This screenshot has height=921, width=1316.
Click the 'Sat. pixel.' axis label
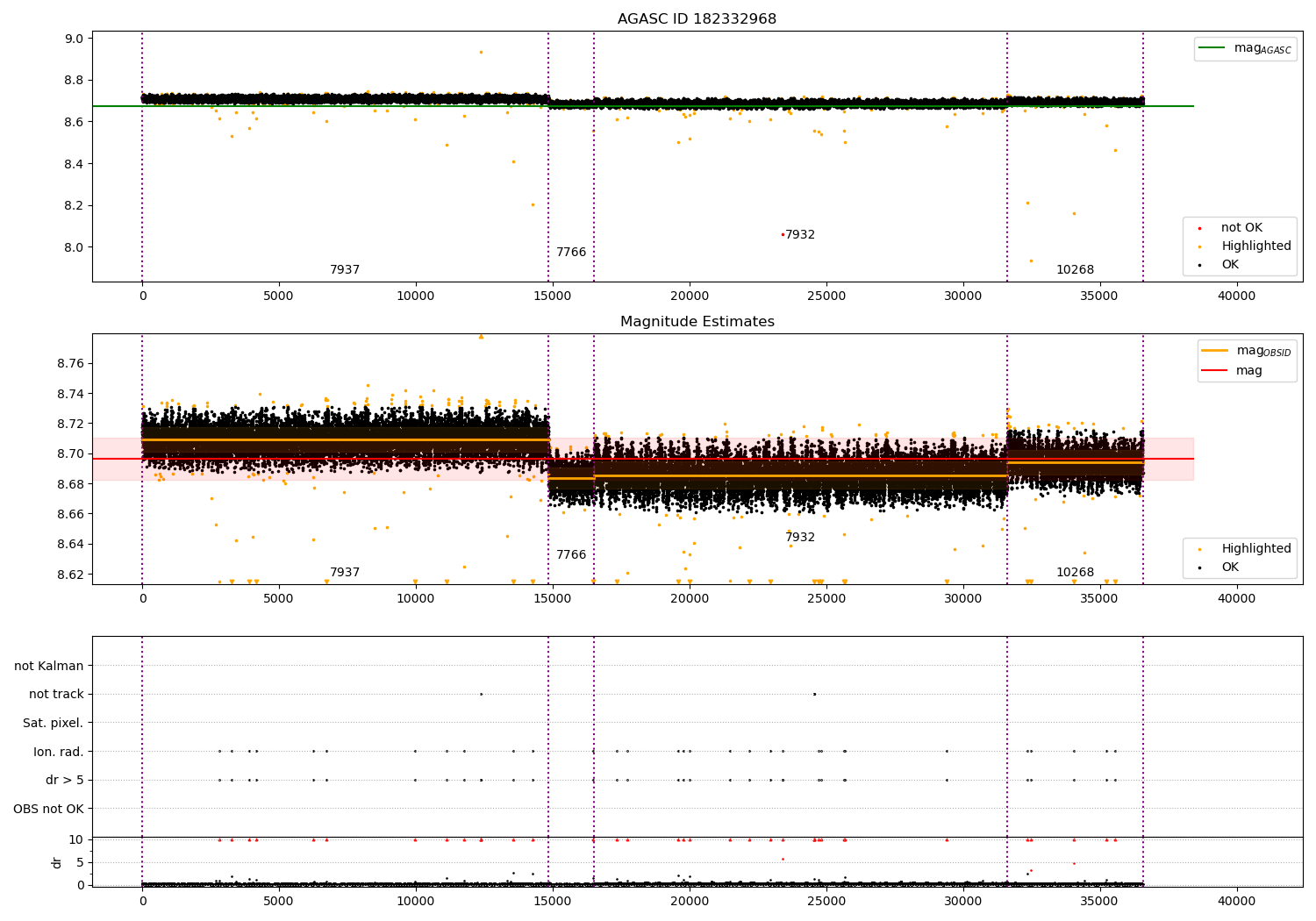54,723
